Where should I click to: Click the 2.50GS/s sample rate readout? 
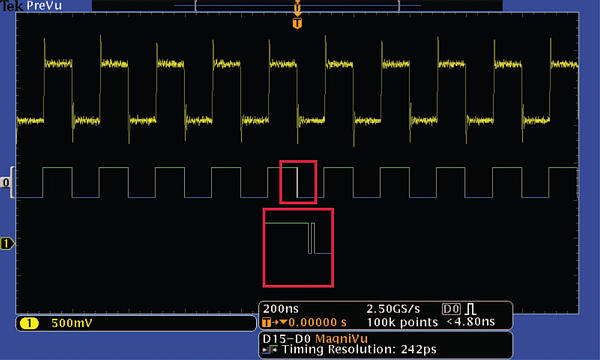pyautogui.click(x=393, y=309)
